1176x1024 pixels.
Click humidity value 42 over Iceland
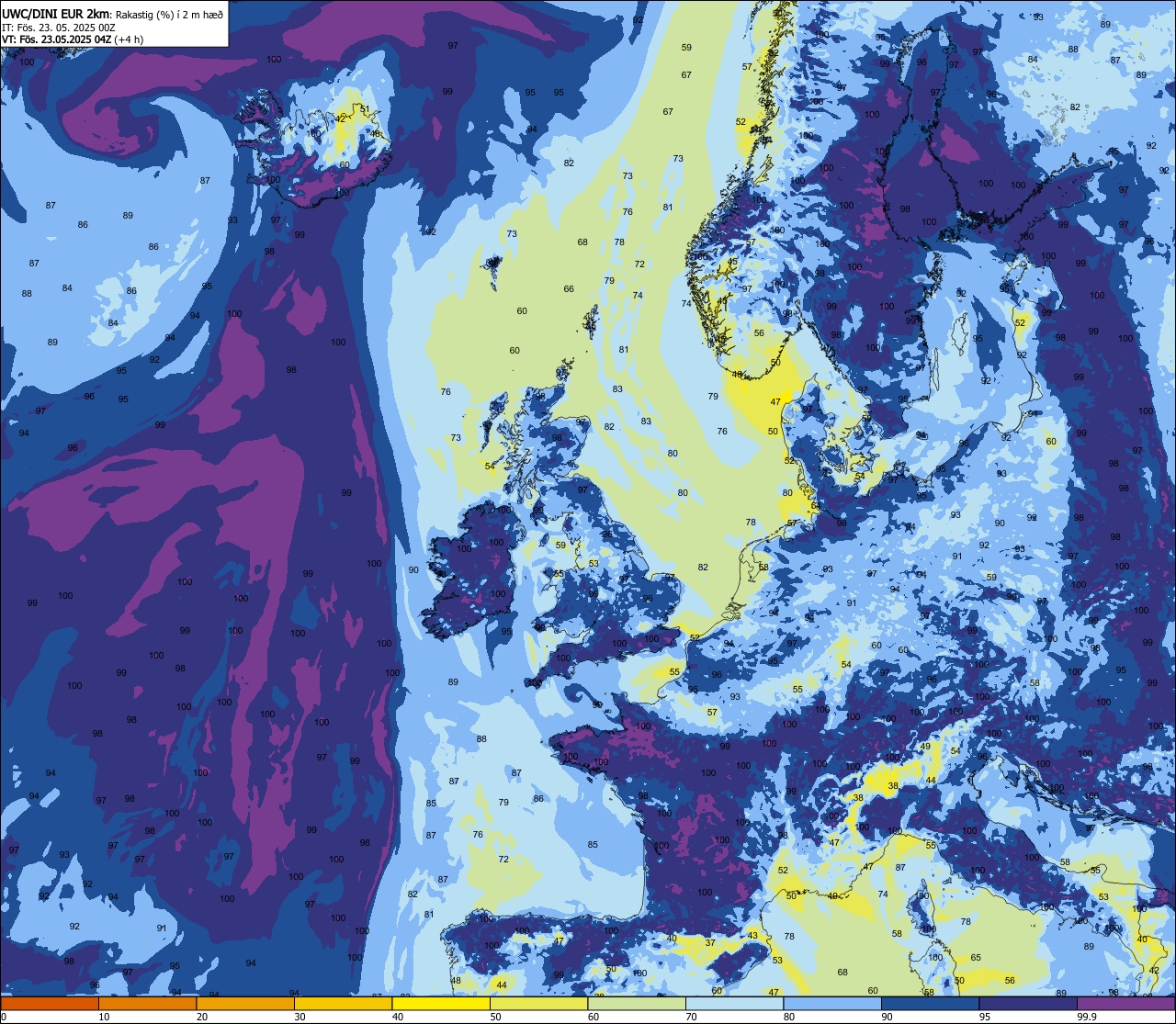tap(340, 118)
